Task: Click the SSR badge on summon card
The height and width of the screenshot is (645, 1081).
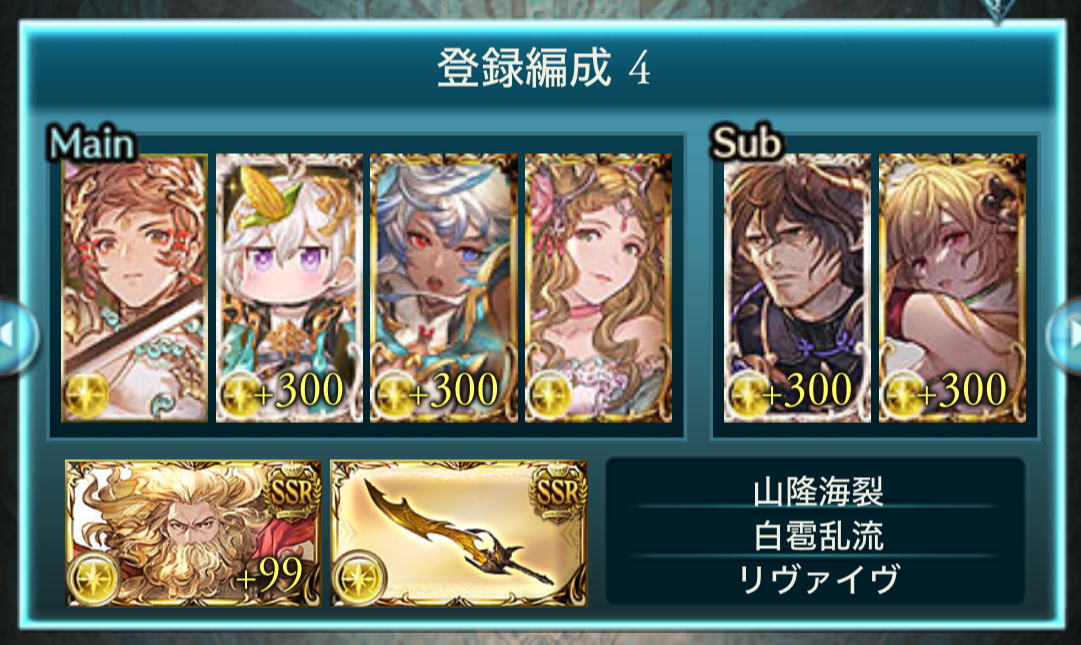Action: pyautogui.click(x=292, y=491)
